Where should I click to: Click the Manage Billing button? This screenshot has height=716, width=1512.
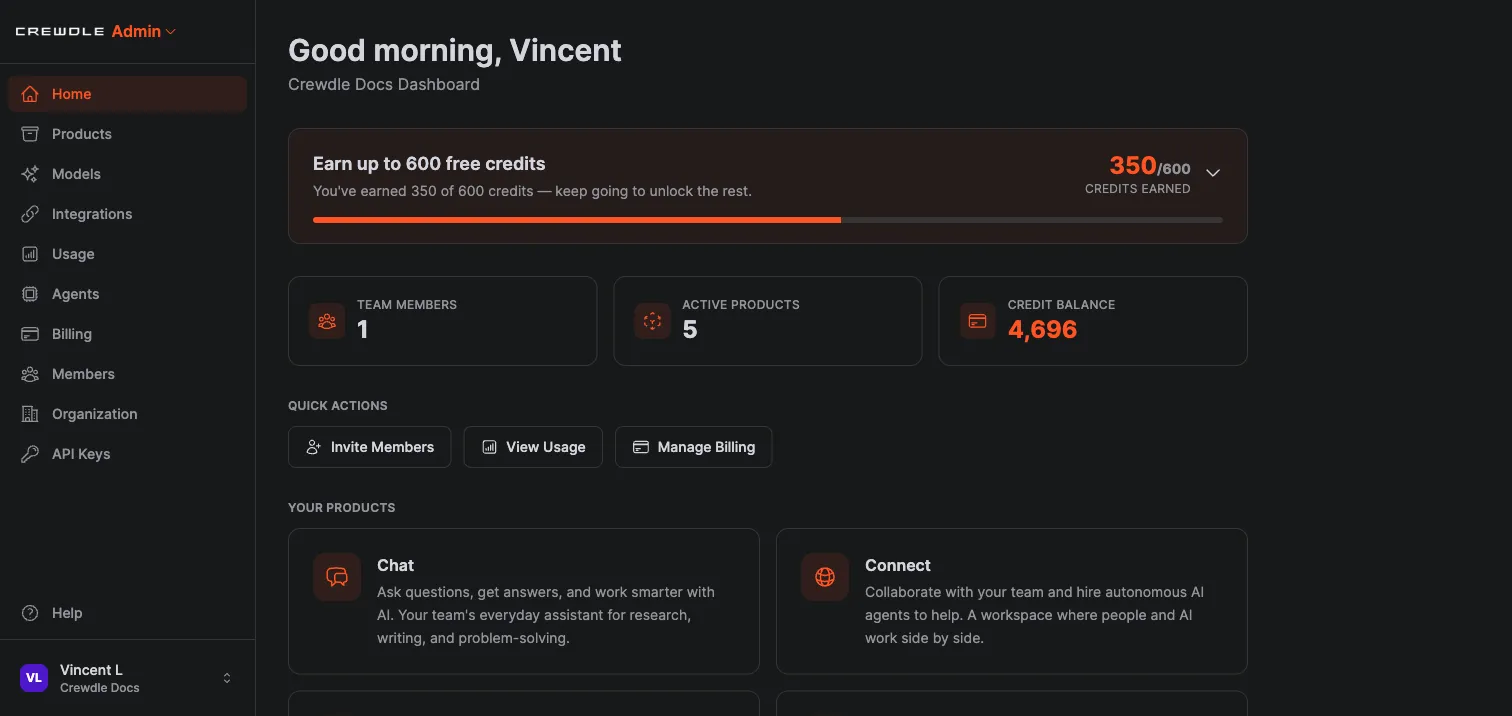693,447
